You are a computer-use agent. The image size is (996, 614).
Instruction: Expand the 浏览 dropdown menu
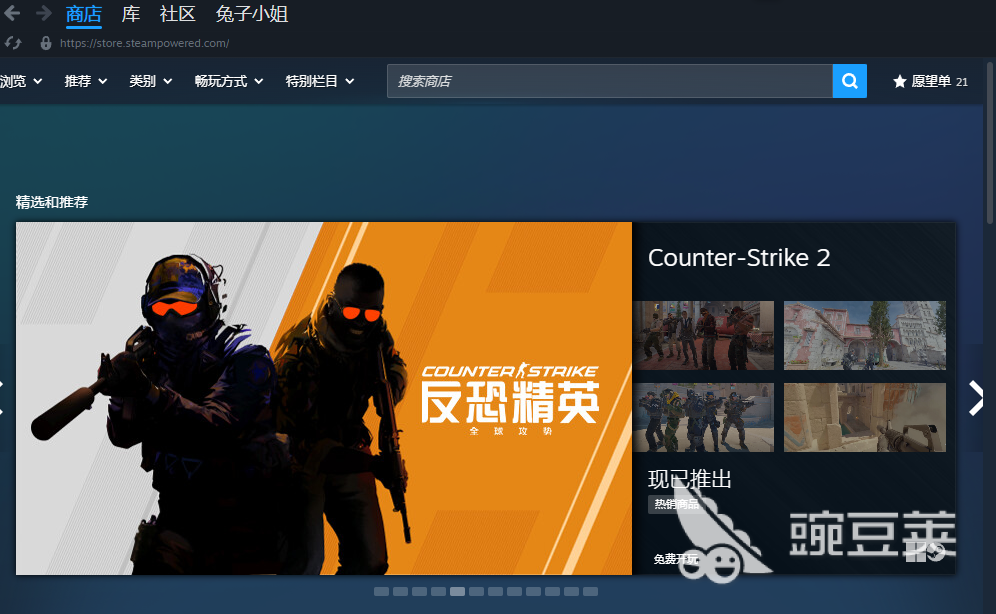(x=21, y=81)
